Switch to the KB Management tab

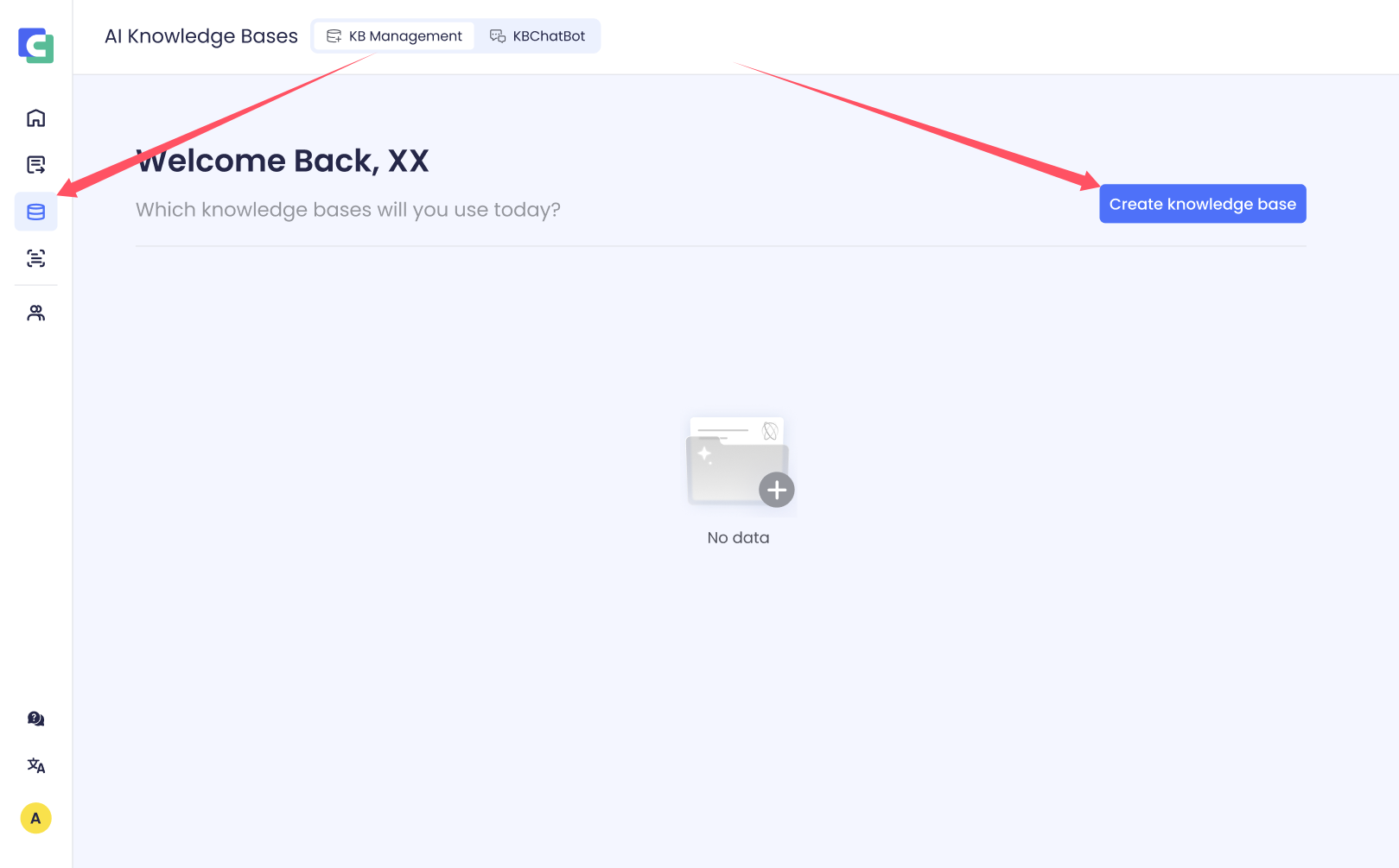(394, 36)
